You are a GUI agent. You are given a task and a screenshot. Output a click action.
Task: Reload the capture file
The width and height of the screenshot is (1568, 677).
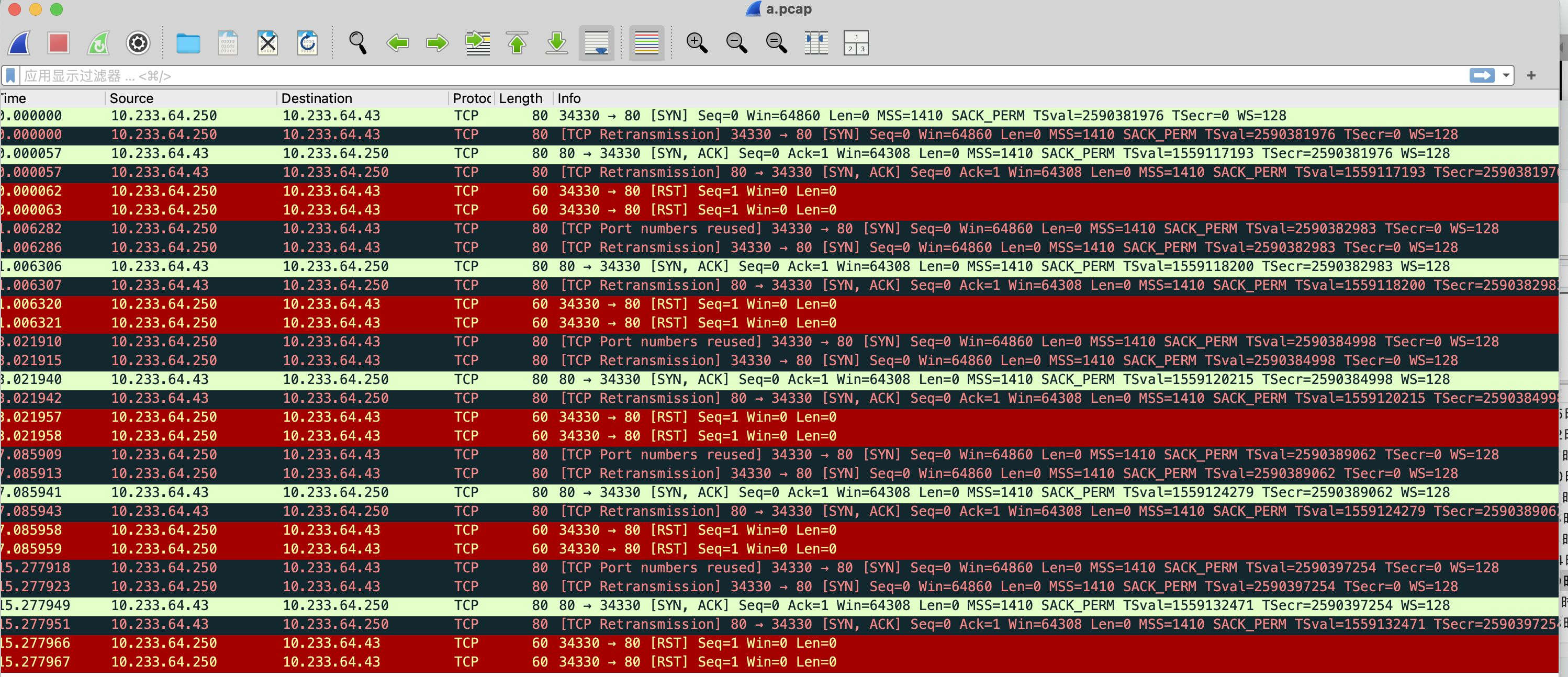coord(307,43)
